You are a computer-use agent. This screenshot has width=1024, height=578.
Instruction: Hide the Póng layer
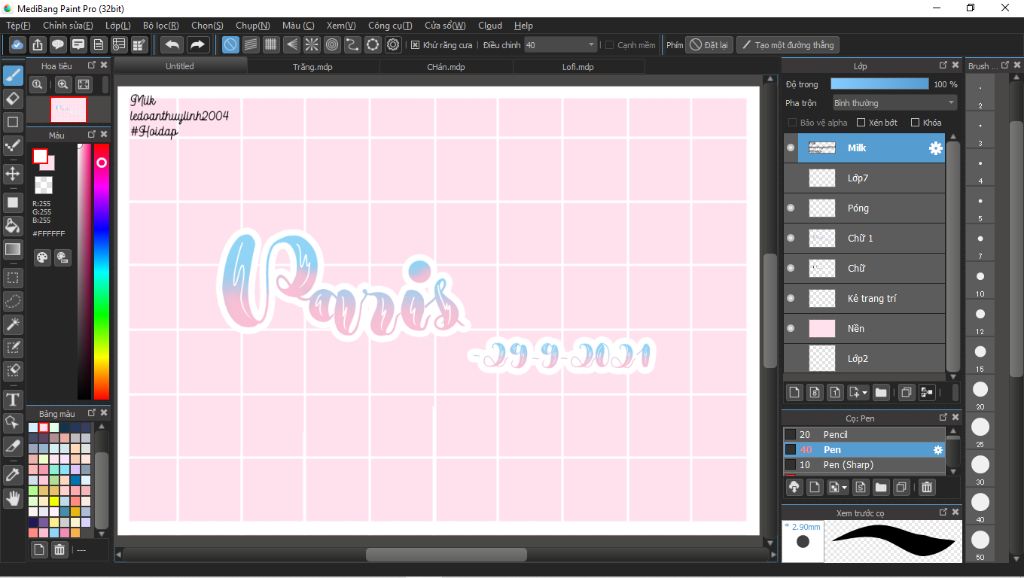coord(791,208)
